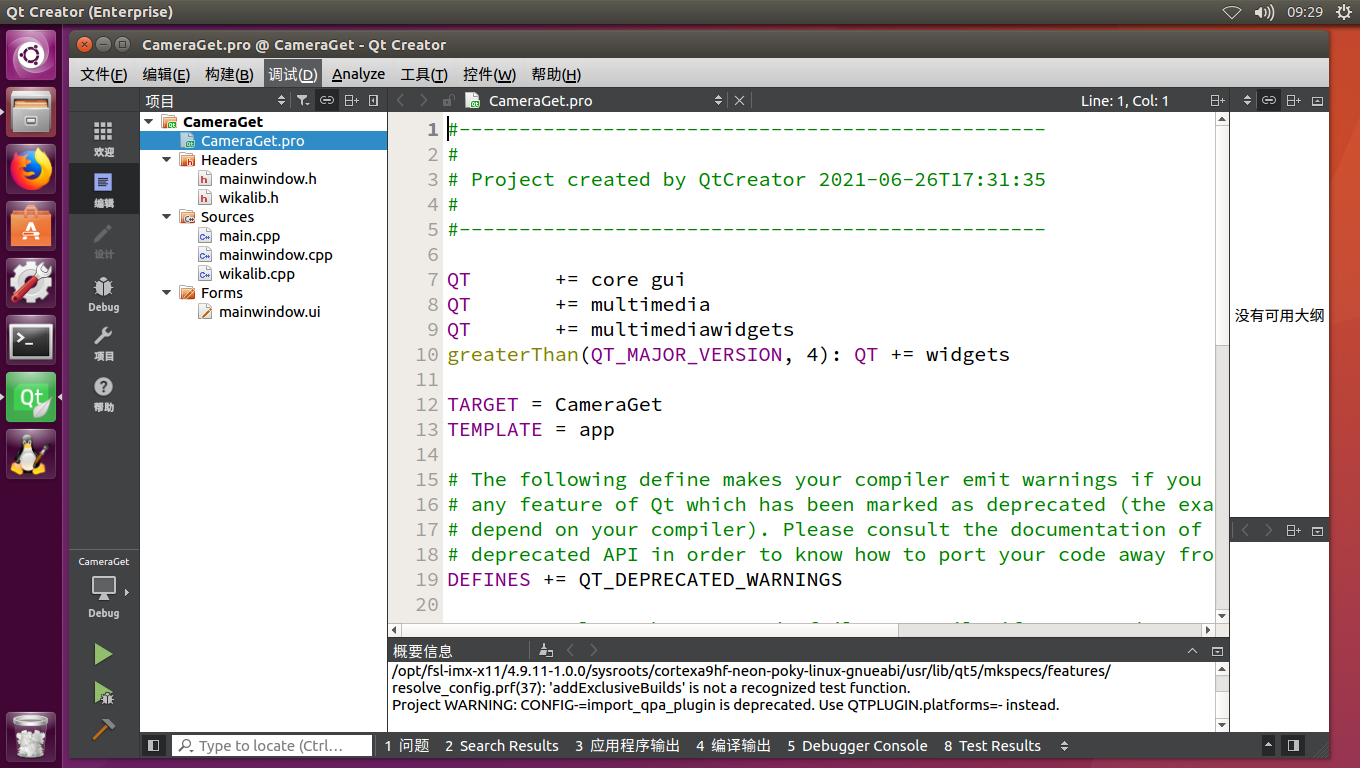Maximize the output pane with up arrow
This screenshot has height=768, width=1360.
pos(1192,650)
